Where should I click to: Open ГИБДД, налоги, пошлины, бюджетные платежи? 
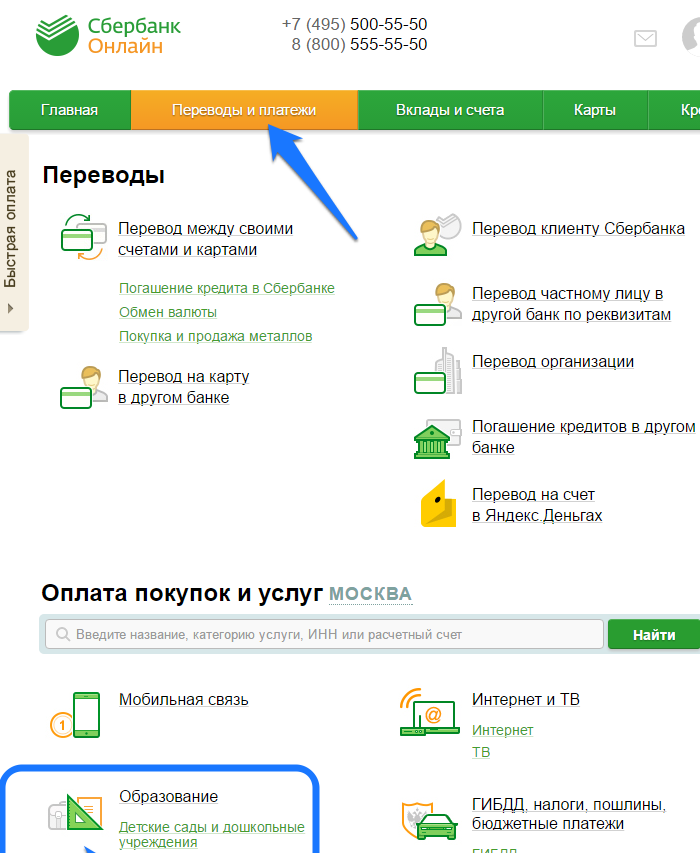pos(569,814)
